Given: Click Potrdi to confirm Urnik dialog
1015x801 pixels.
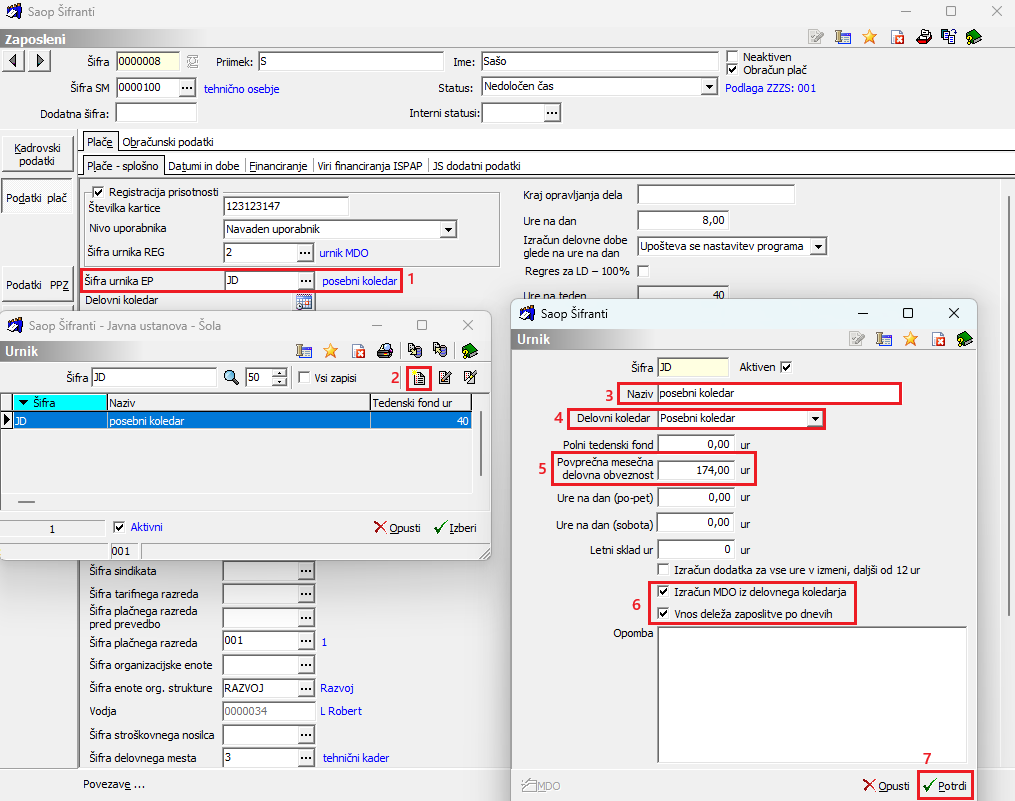Looking at the screenshot, I should point(945,785).
